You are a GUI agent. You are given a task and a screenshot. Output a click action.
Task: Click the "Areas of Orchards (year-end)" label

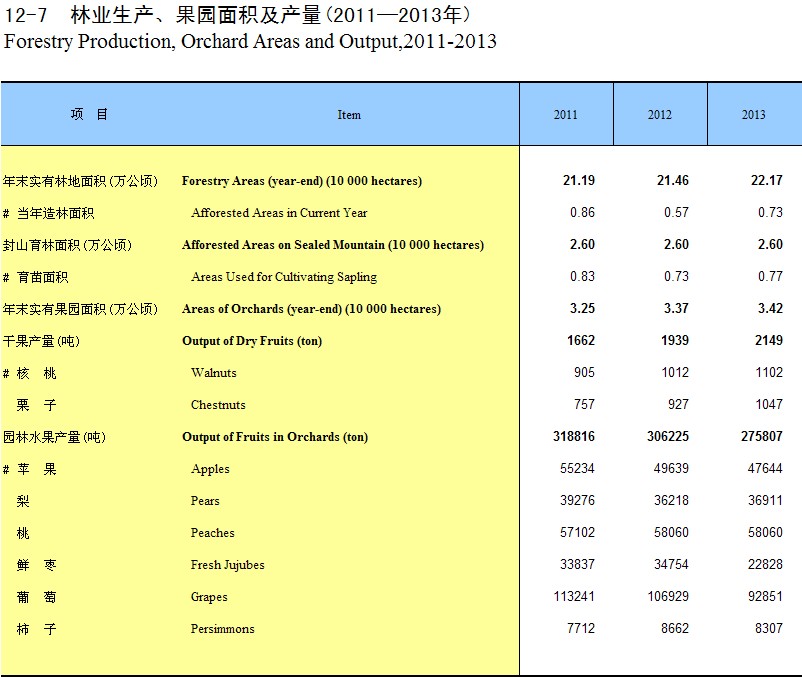[311, 309]
